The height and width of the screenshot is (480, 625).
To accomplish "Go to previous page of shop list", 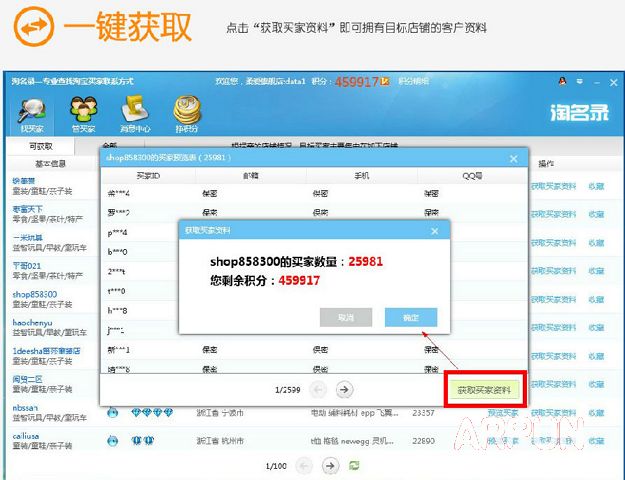I will coord(304,465).
